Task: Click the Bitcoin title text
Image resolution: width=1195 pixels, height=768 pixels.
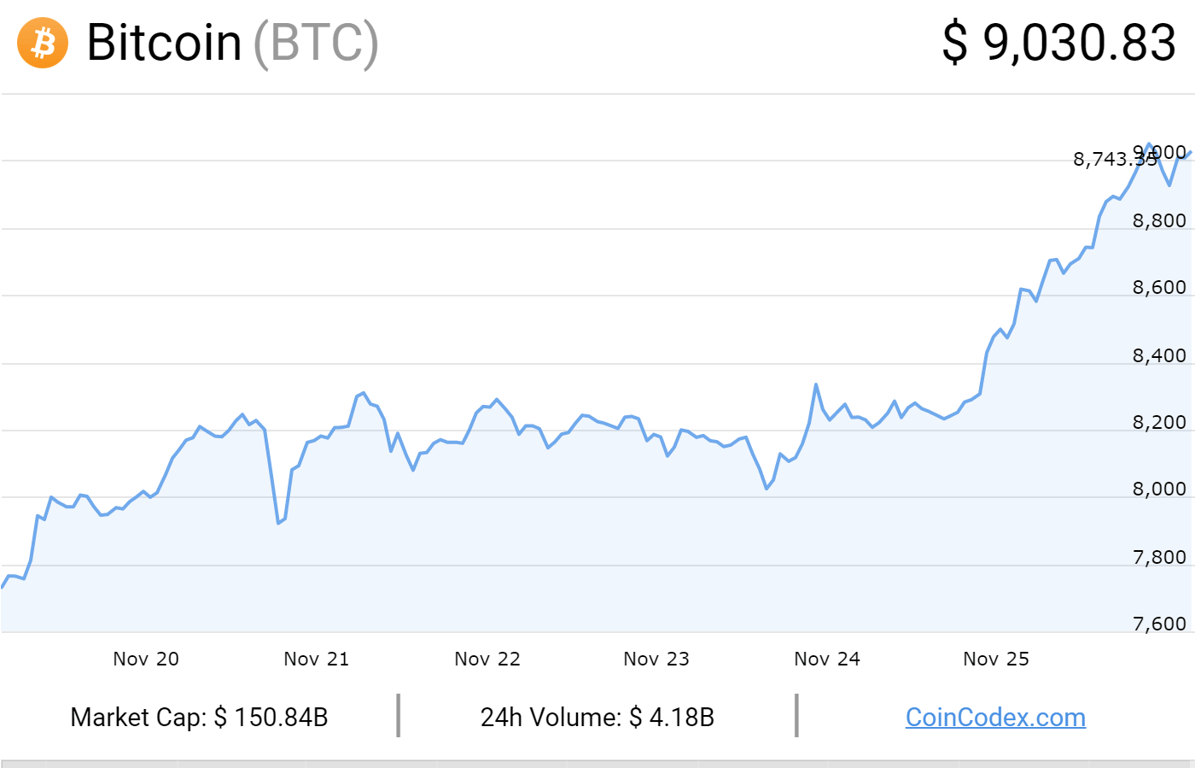Action: pyautogui.click(x=164, y=43)
